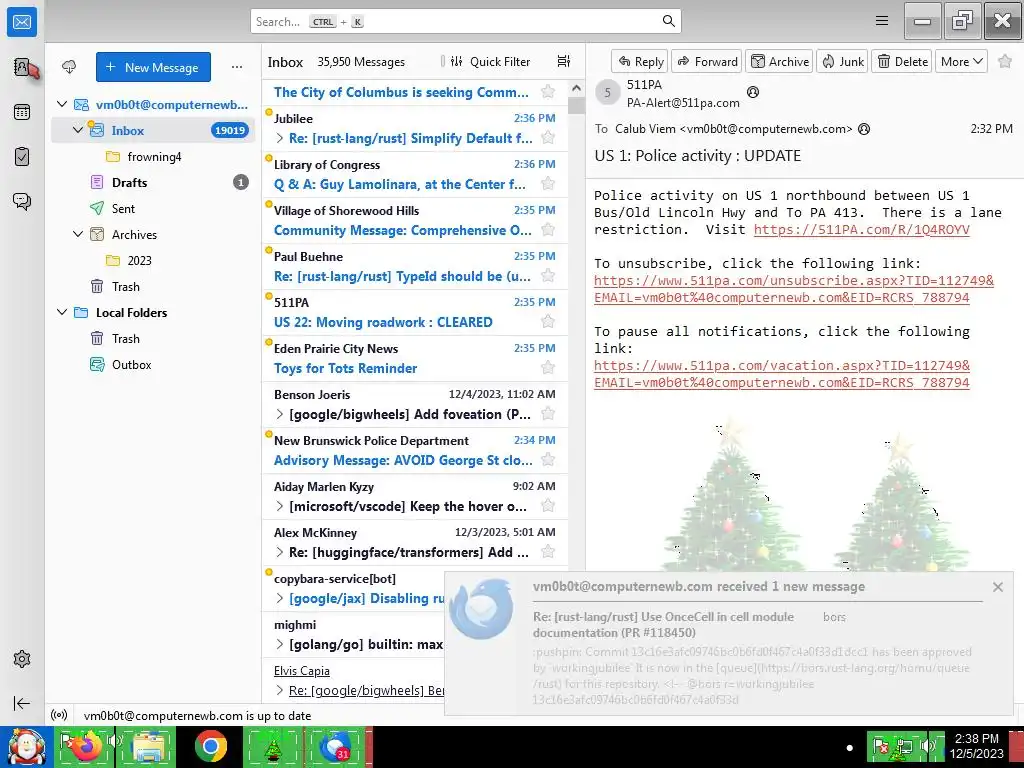The width and height of the screenshot is (1024, 768).
Task: Open the Mail space icon
Action: pos(22,22)
